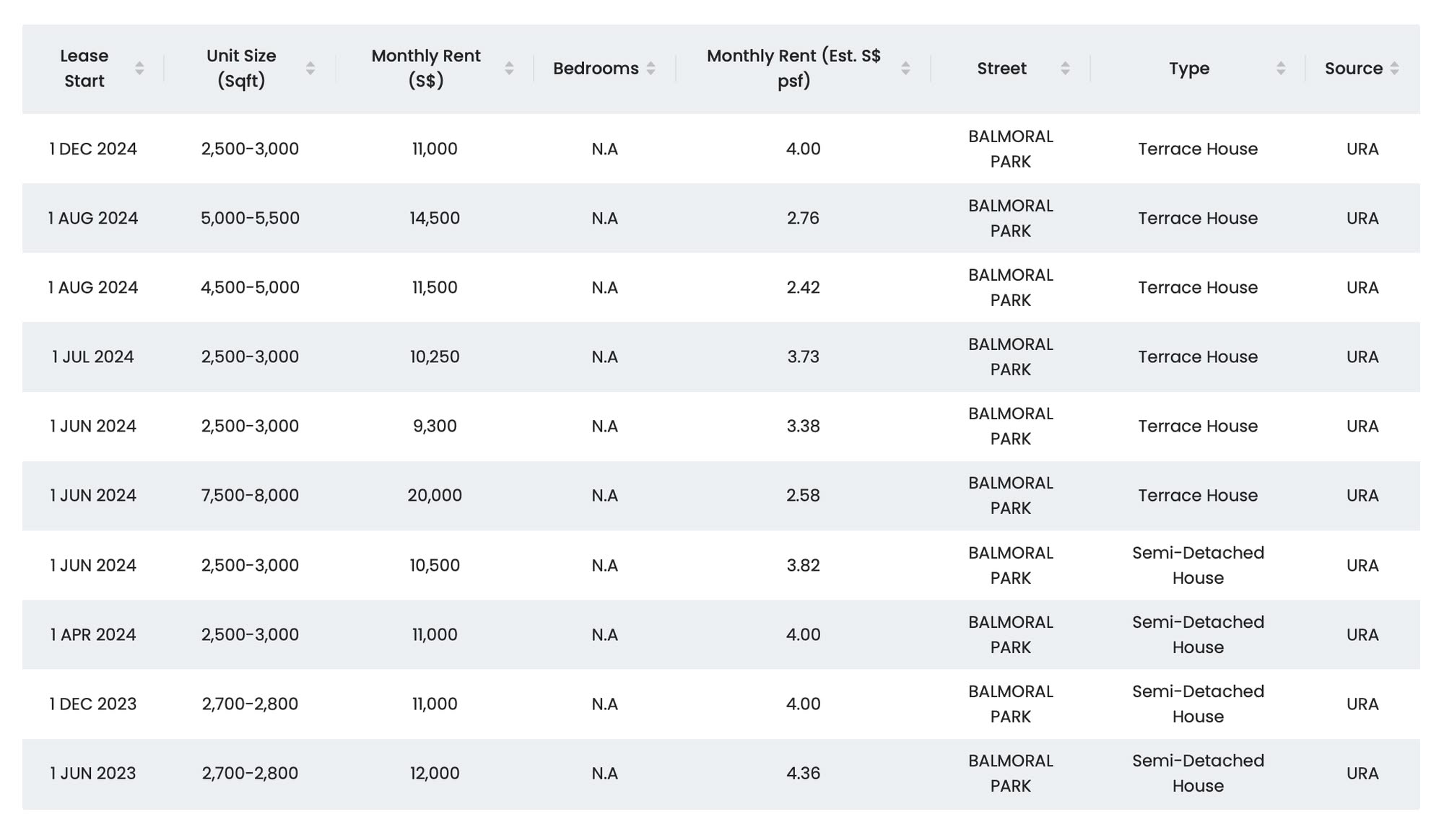Sort by Lease Start arrow icon
The height and width of the screenshot is (840, 1444).
tap(139, 69)
